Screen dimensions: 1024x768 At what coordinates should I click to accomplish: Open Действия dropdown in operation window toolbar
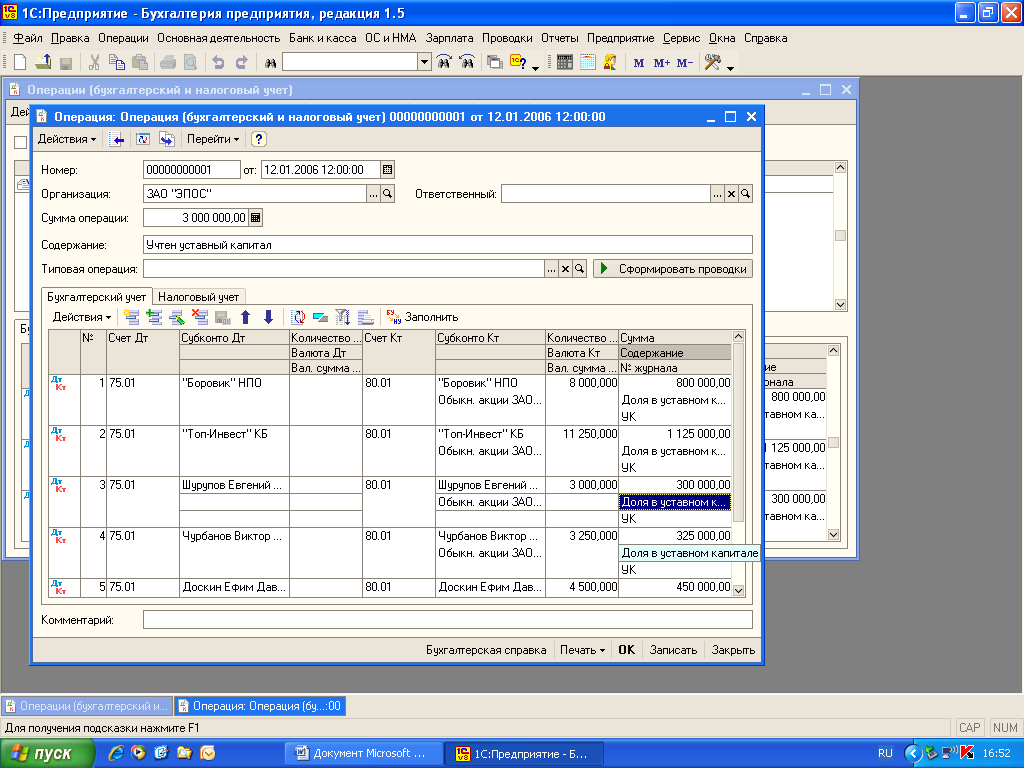67,139
